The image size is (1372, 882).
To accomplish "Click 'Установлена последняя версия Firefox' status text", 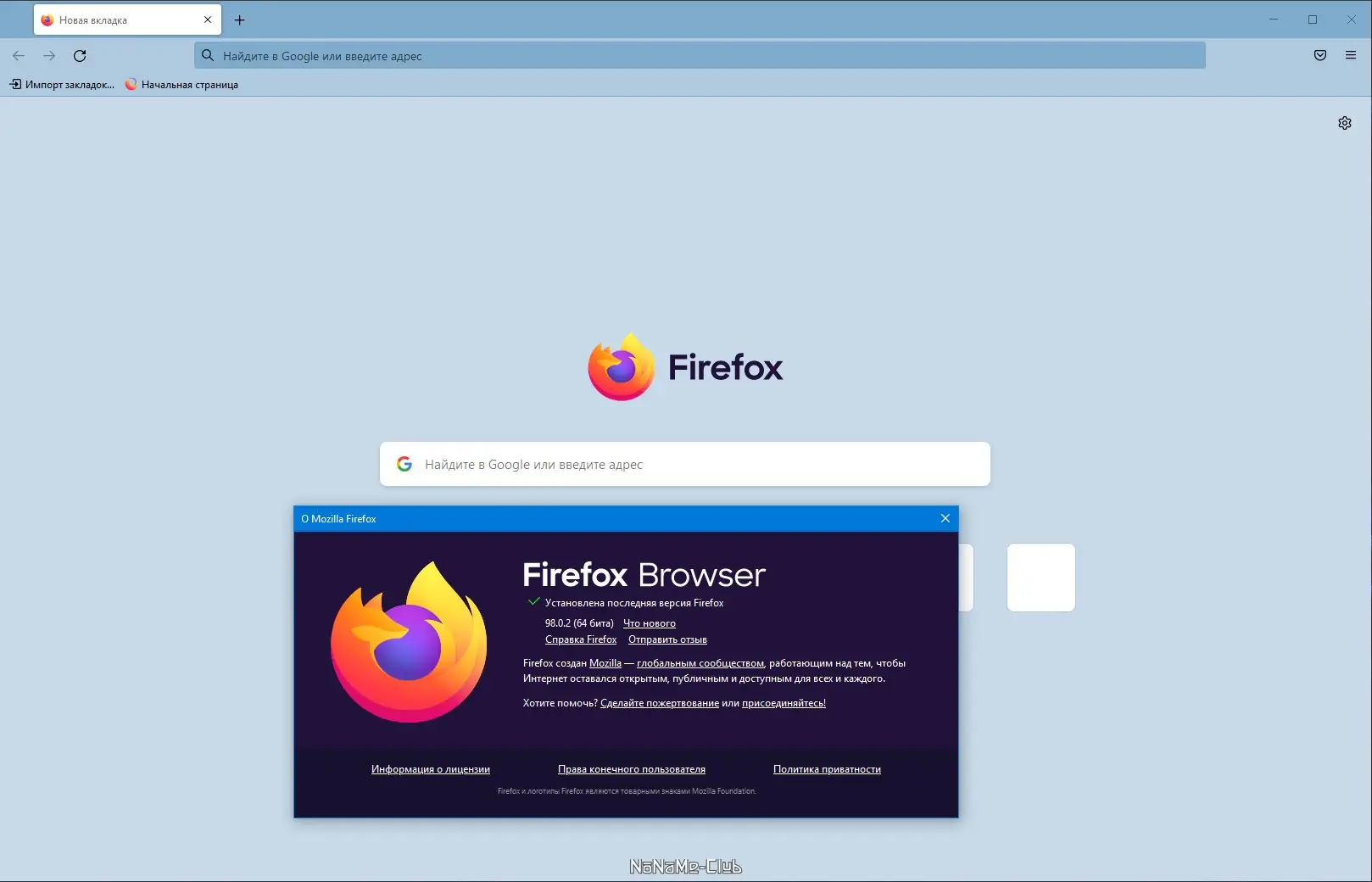I will [634, 603].
